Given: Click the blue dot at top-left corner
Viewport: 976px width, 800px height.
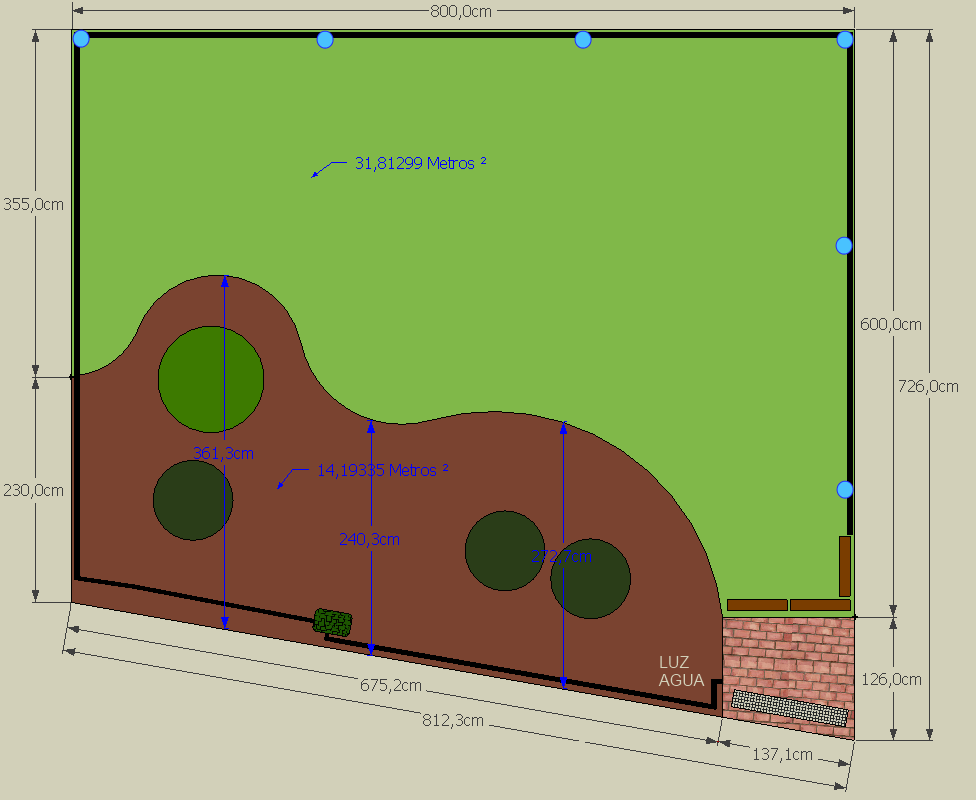Looking at the screenshot, I should pyautogui.click(x=81, y=39).
